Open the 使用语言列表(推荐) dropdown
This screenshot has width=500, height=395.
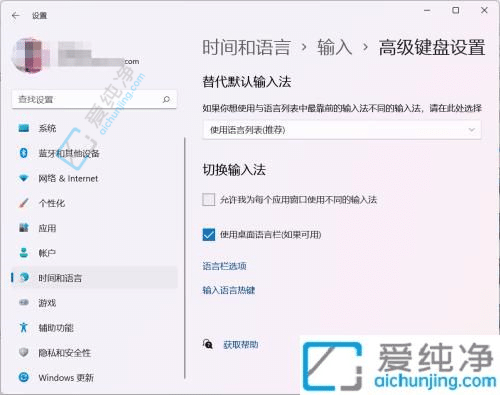342,130
